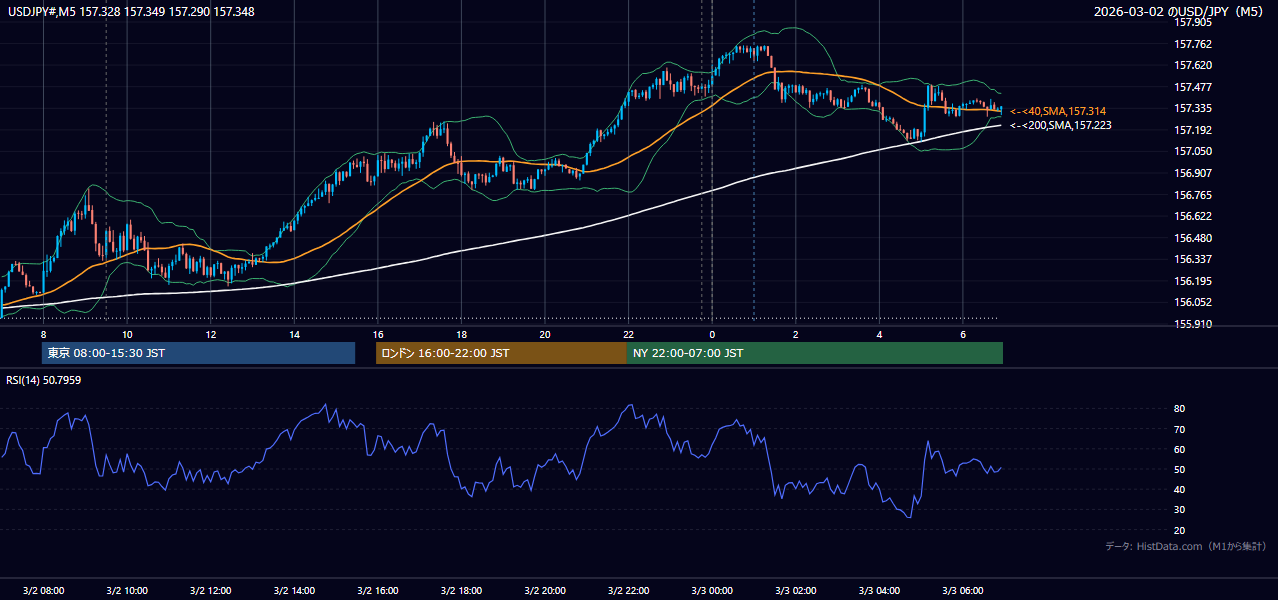Click RSI scale value 80
Screen dimensions: 1278x600
[1180, 409]
